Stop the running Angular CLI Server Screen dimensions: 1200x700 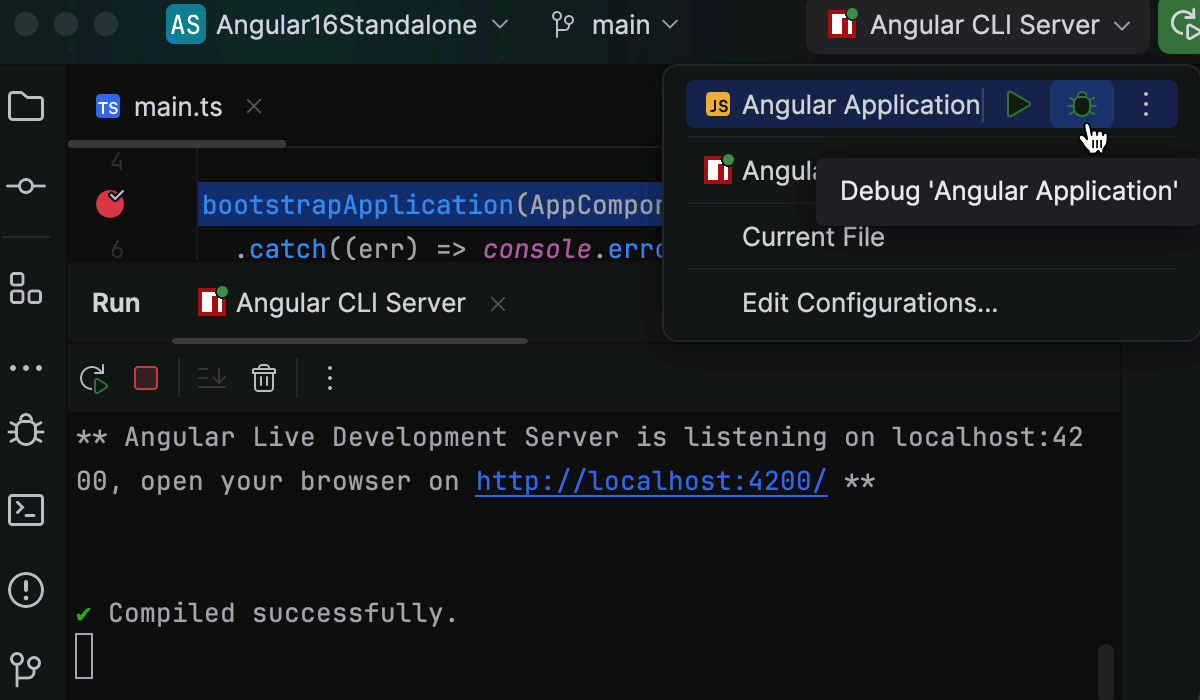145,378
